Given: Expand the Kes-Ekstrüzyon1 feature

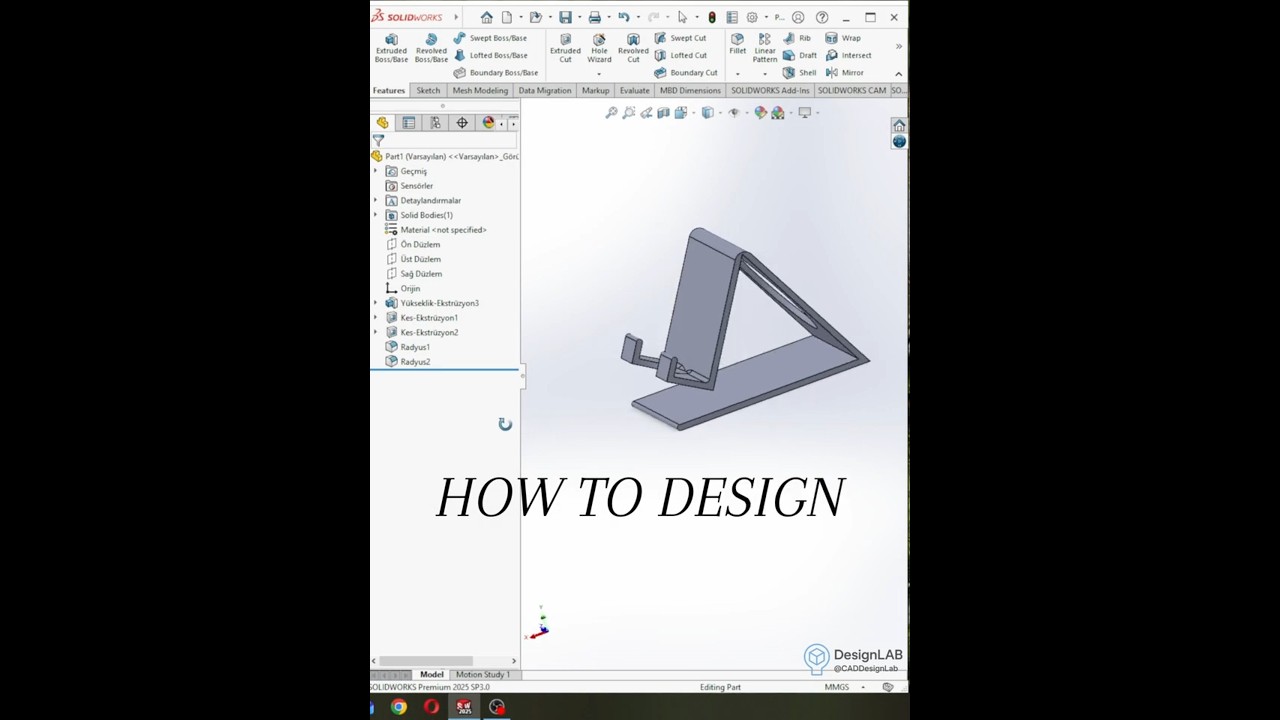Looking at the screenshot, I should pyautogui.click(x=376, y=318).
